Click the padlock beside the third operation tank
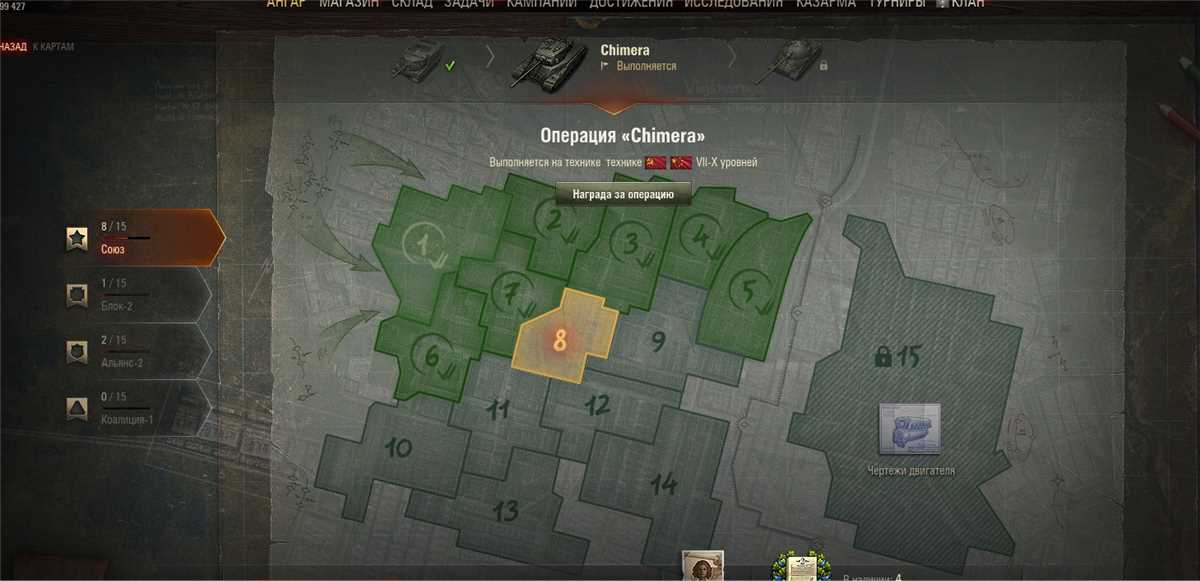This screenshot has height=581, width=1200. pyautogui.click(x=823, y=66)
